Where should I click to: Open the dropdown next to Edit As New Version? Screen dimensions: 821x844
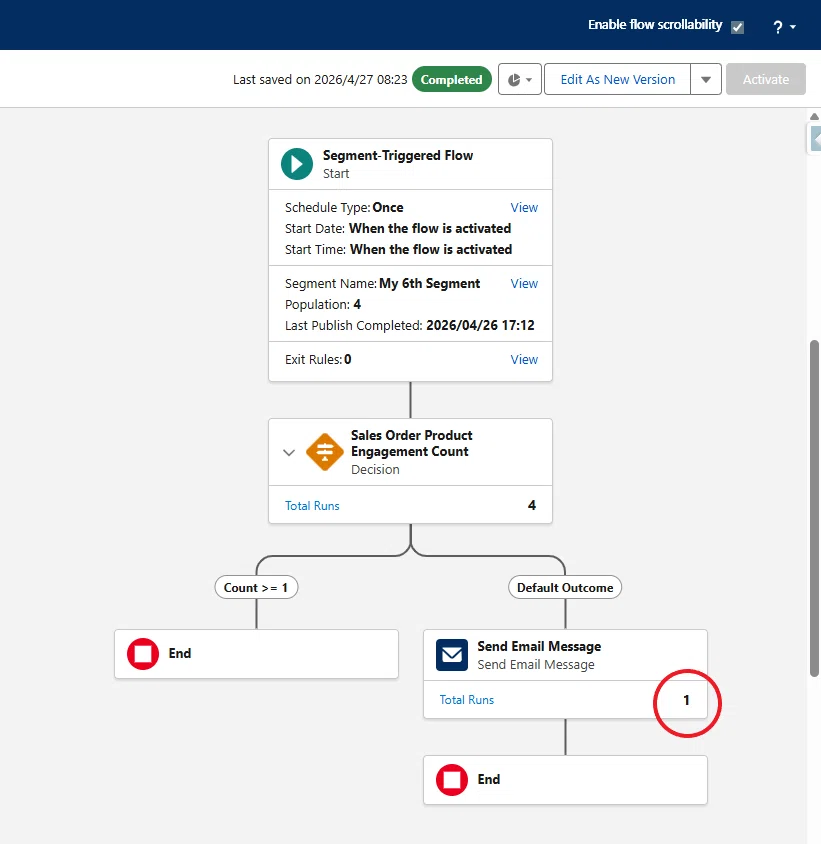point(706,79)
